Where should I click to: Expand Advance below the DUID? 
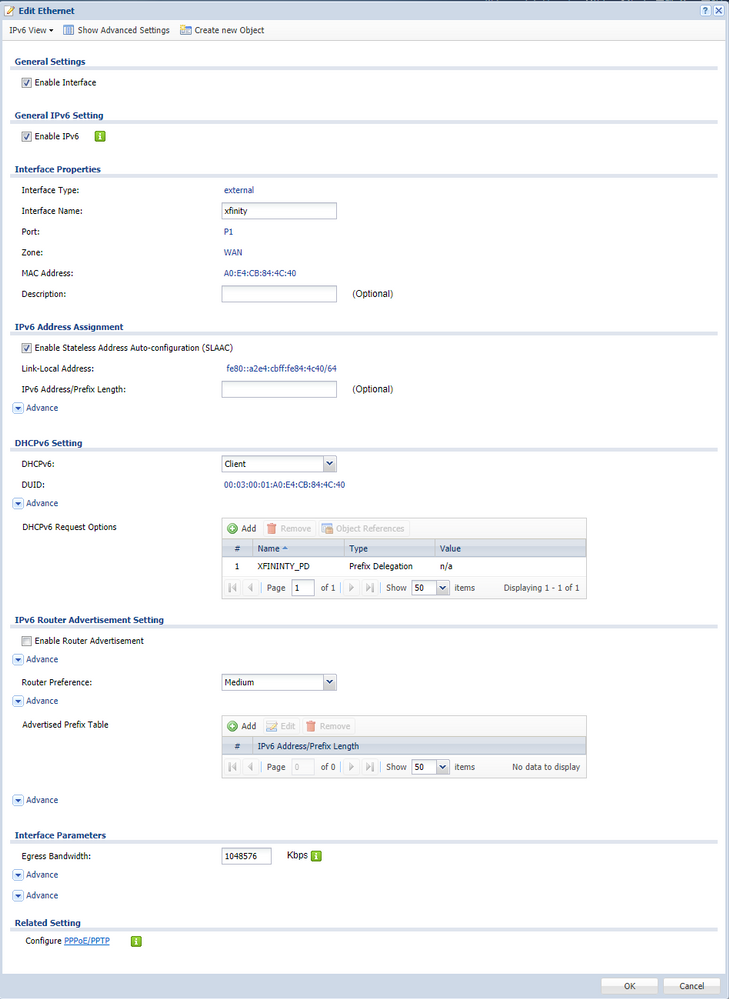pyautogui.click(x=36, y=503)
